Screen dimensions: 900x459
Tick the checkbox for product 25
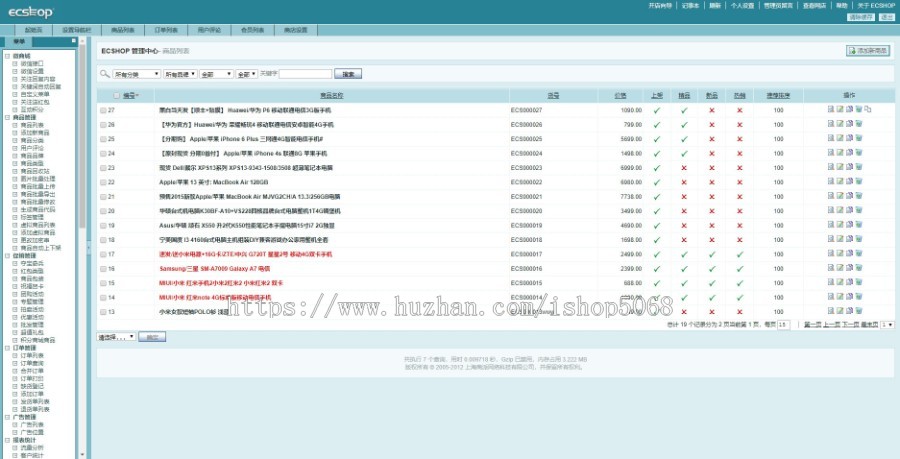tap(103, 139)
